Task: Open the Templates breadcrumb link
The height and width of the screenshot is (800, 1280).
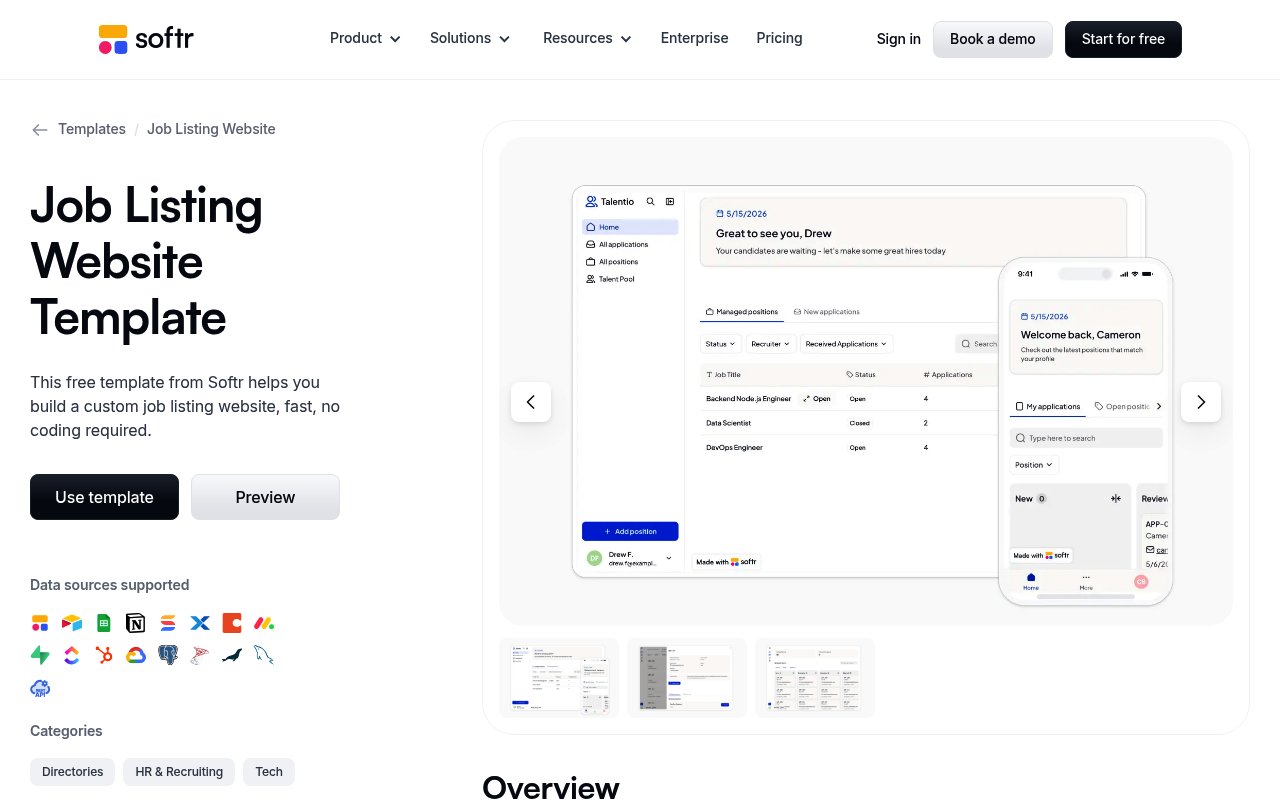Action: click(x=92, y=129)
